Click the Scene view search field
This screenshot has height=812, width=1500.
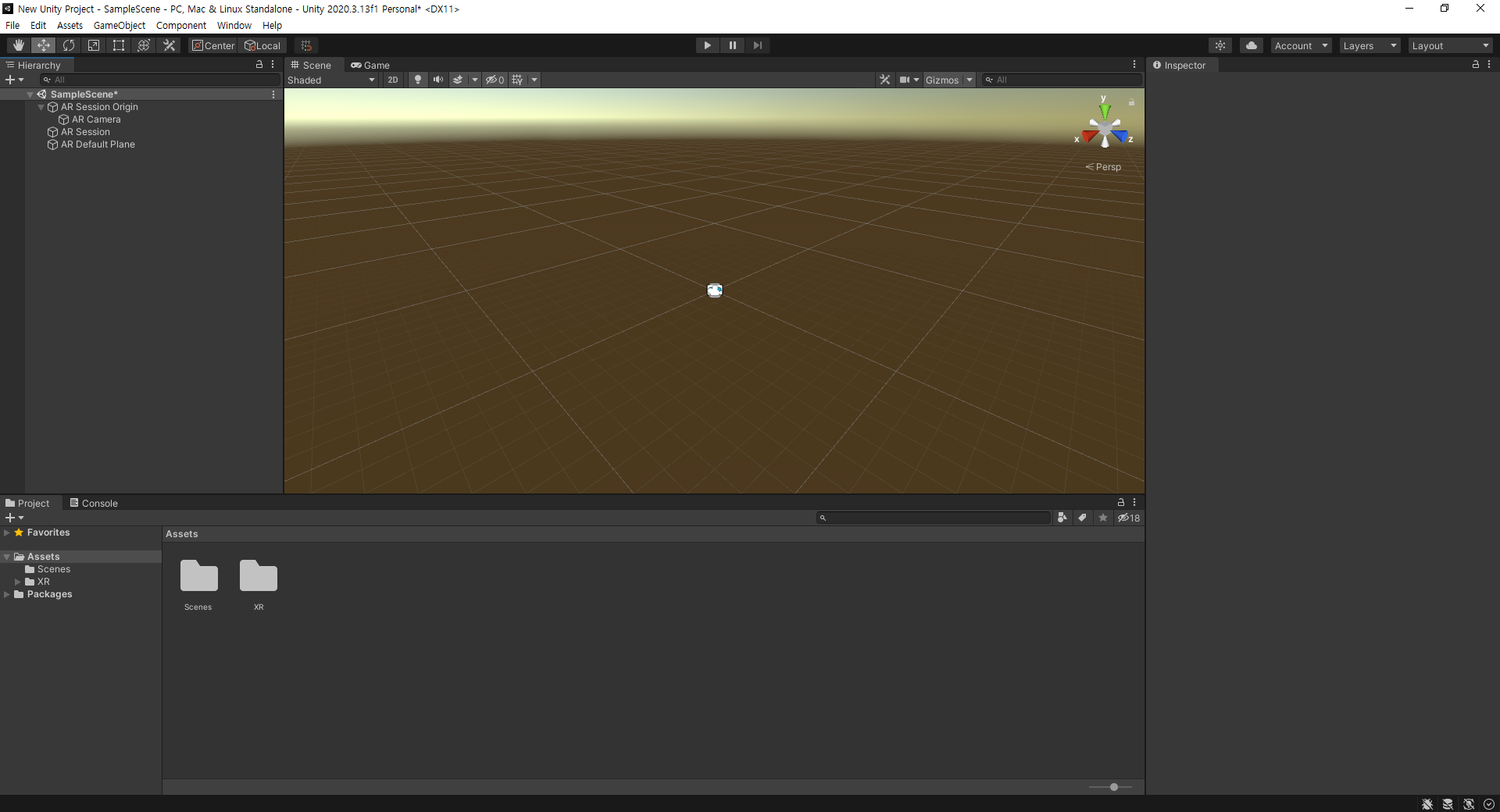point(1062,80)
